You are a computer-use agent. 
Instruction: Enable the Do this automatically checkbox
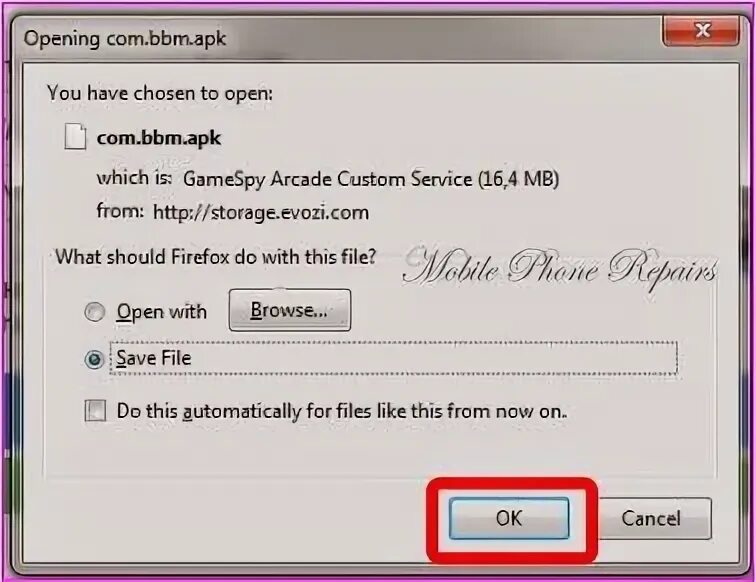pos(95,411)
